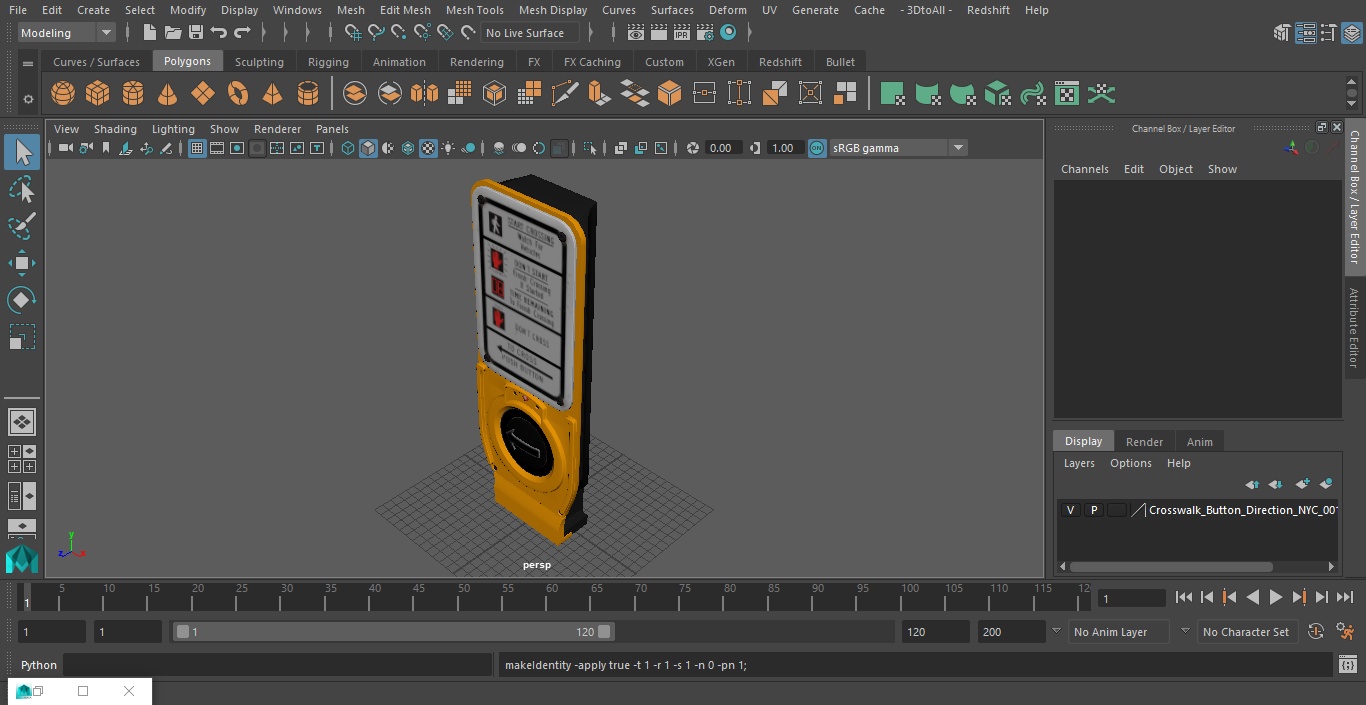Click the Open Scene folder icon
Viewport: 1366px width, 705px height.
click(173, 33)
